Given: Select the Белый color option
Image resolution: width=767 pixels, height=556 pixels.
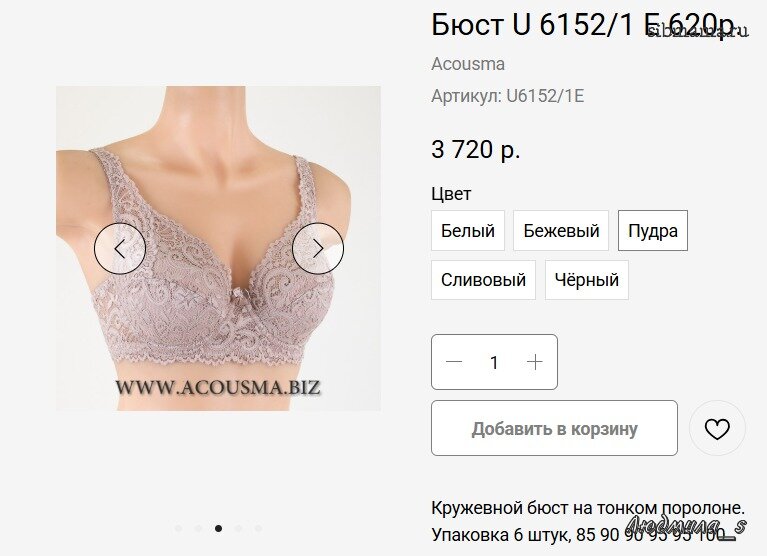Looking at the screenshot, I should pos(468,230).
